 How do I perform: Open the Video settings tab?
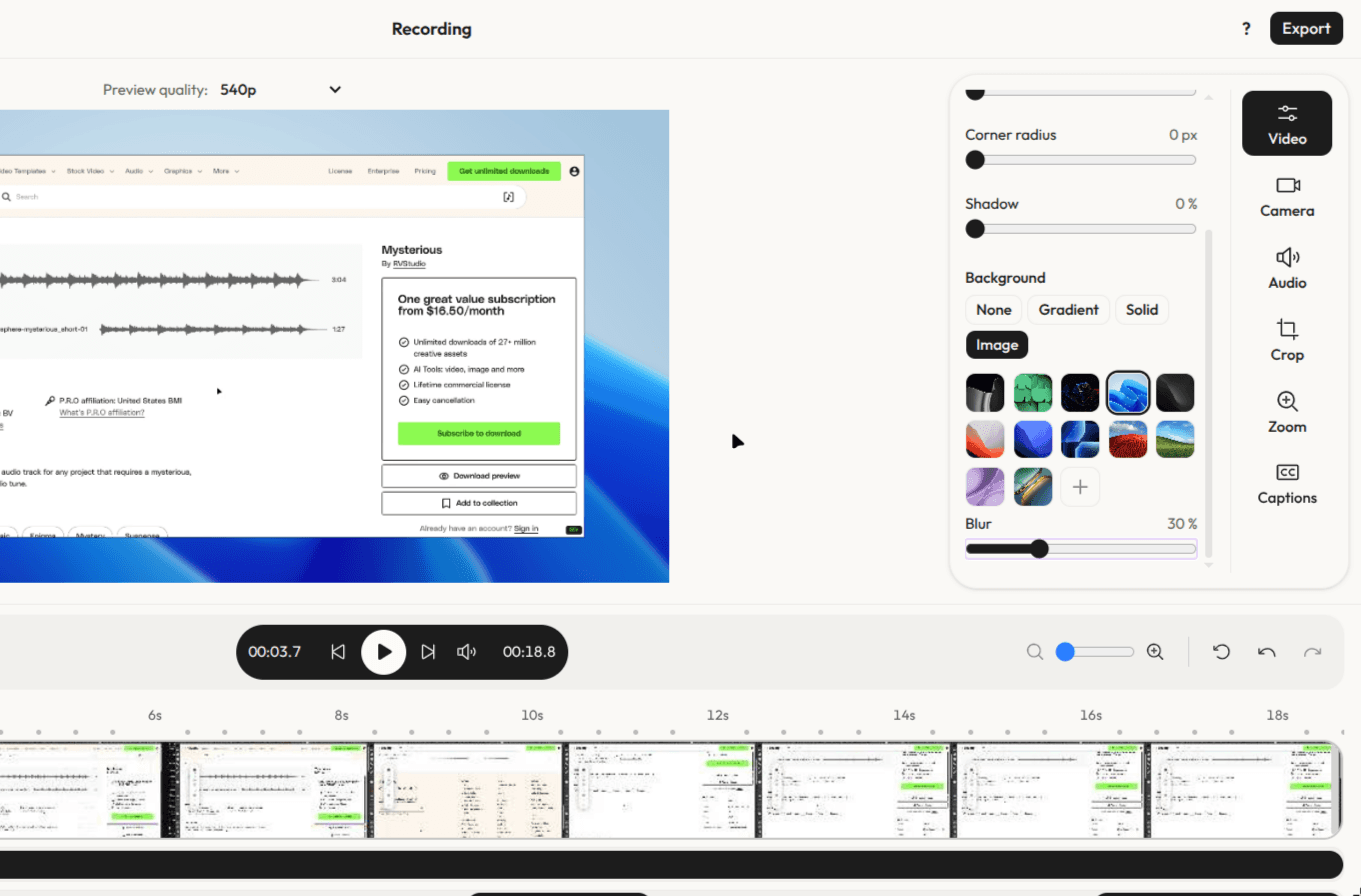click(1287, 123)
